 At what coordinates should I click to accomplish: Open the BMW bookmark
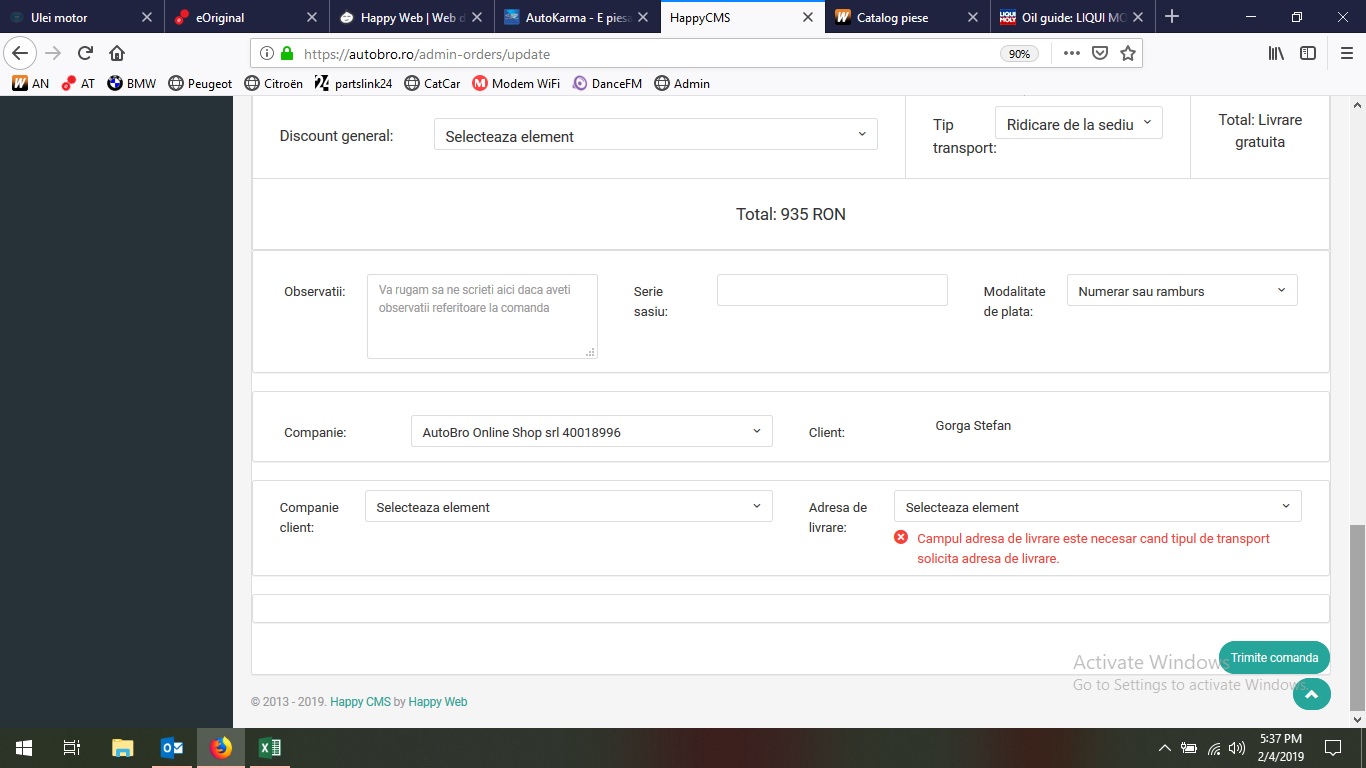(x=132, y=83)
